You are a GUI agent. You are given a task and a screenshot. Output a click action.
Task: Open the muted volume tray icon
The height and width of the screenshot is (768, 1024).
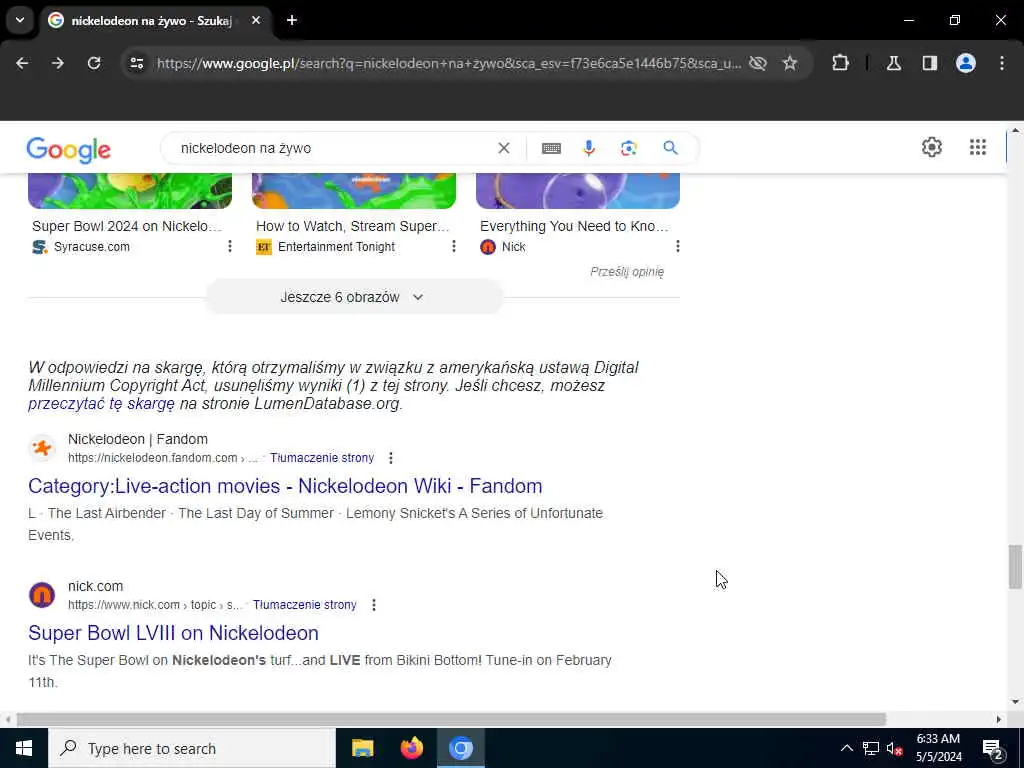pos(895,748)
